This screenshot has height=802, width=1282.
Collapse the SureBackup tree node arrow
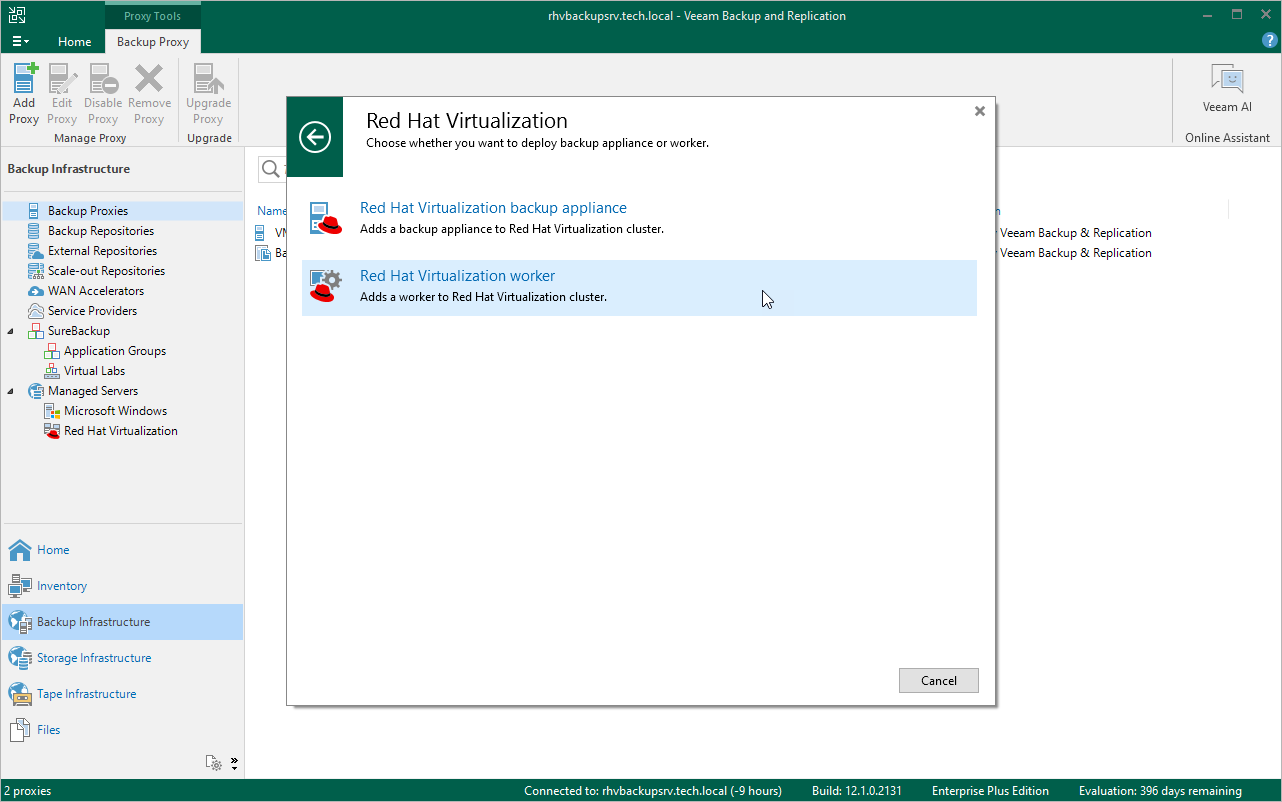[12, 331]
